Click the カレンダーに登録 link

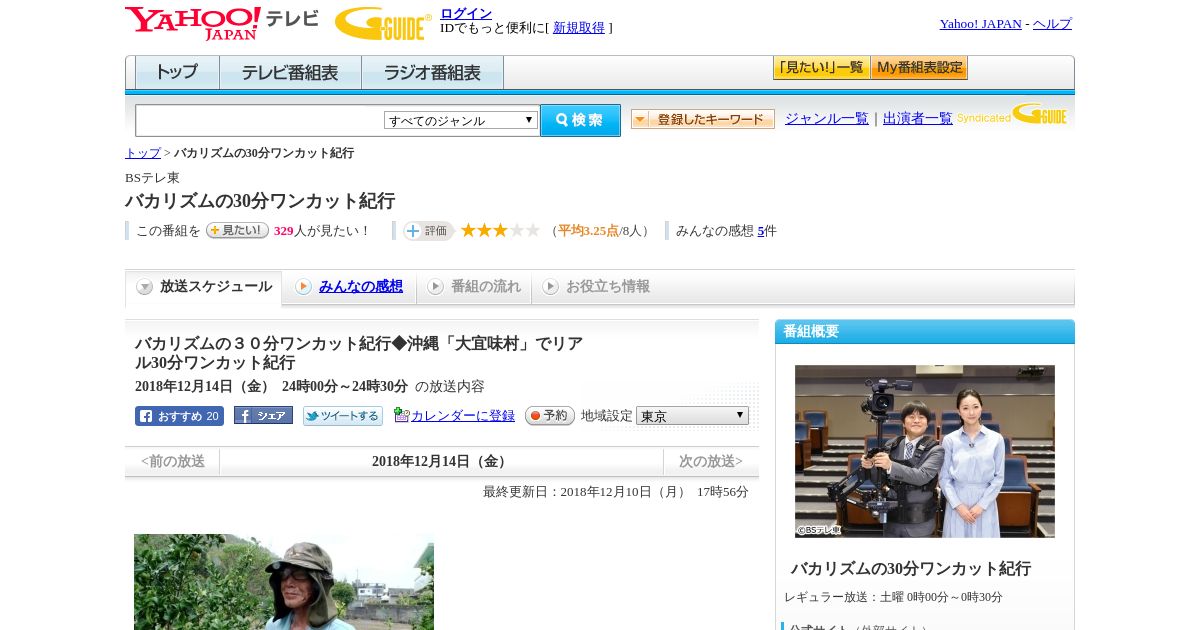pyautogui.click(x=463, y=416)
